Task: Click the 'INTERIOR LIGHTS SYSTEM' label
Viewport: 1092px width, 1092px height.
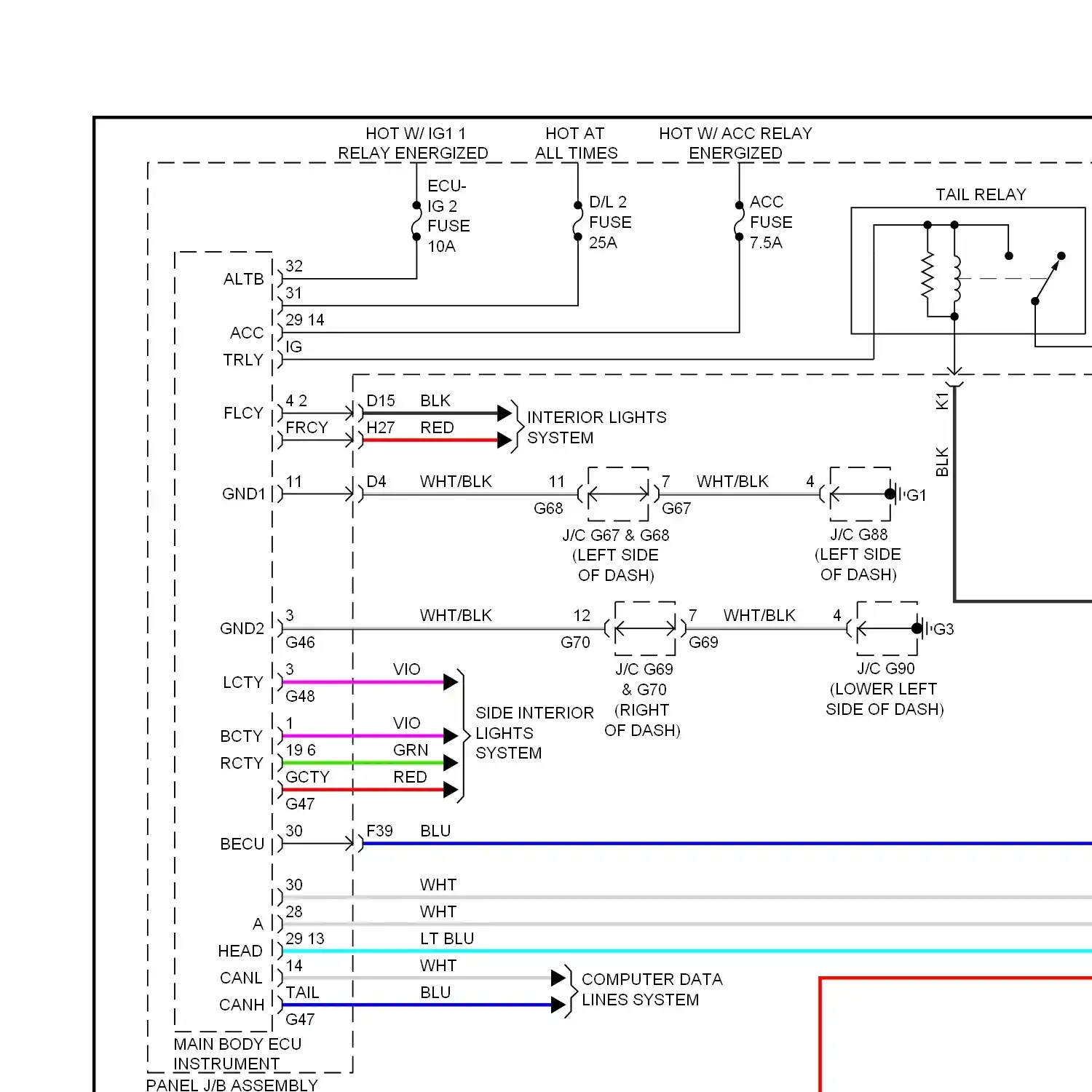Action: 596,427
